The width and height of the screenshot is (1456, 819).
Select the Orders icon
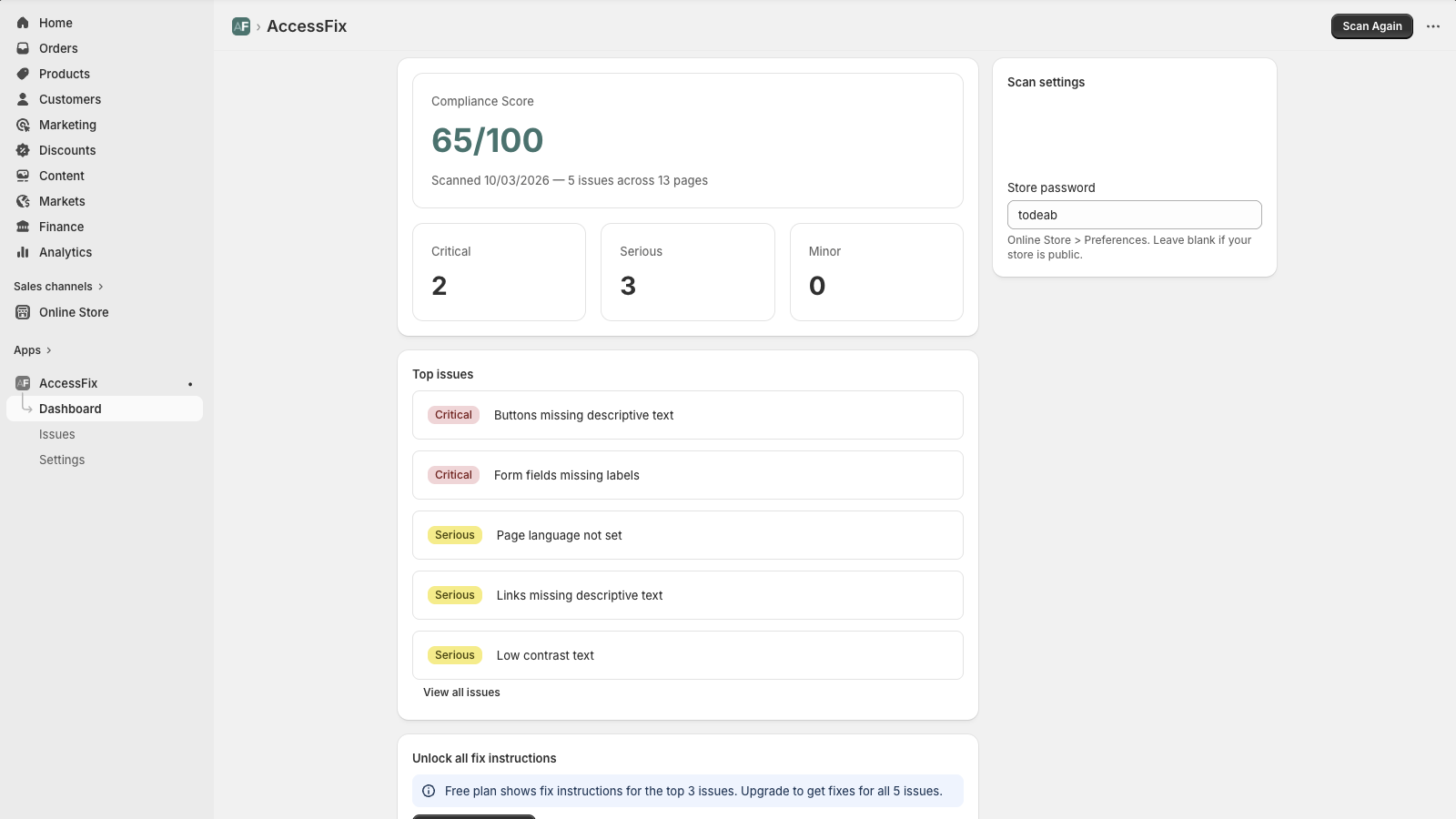(x=22, y=48)
